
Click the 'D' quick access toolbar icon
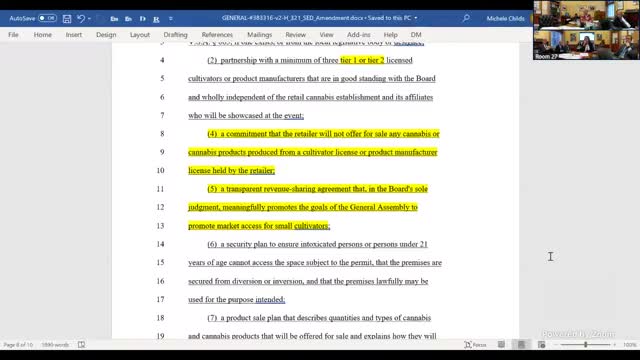click(142, 19)
